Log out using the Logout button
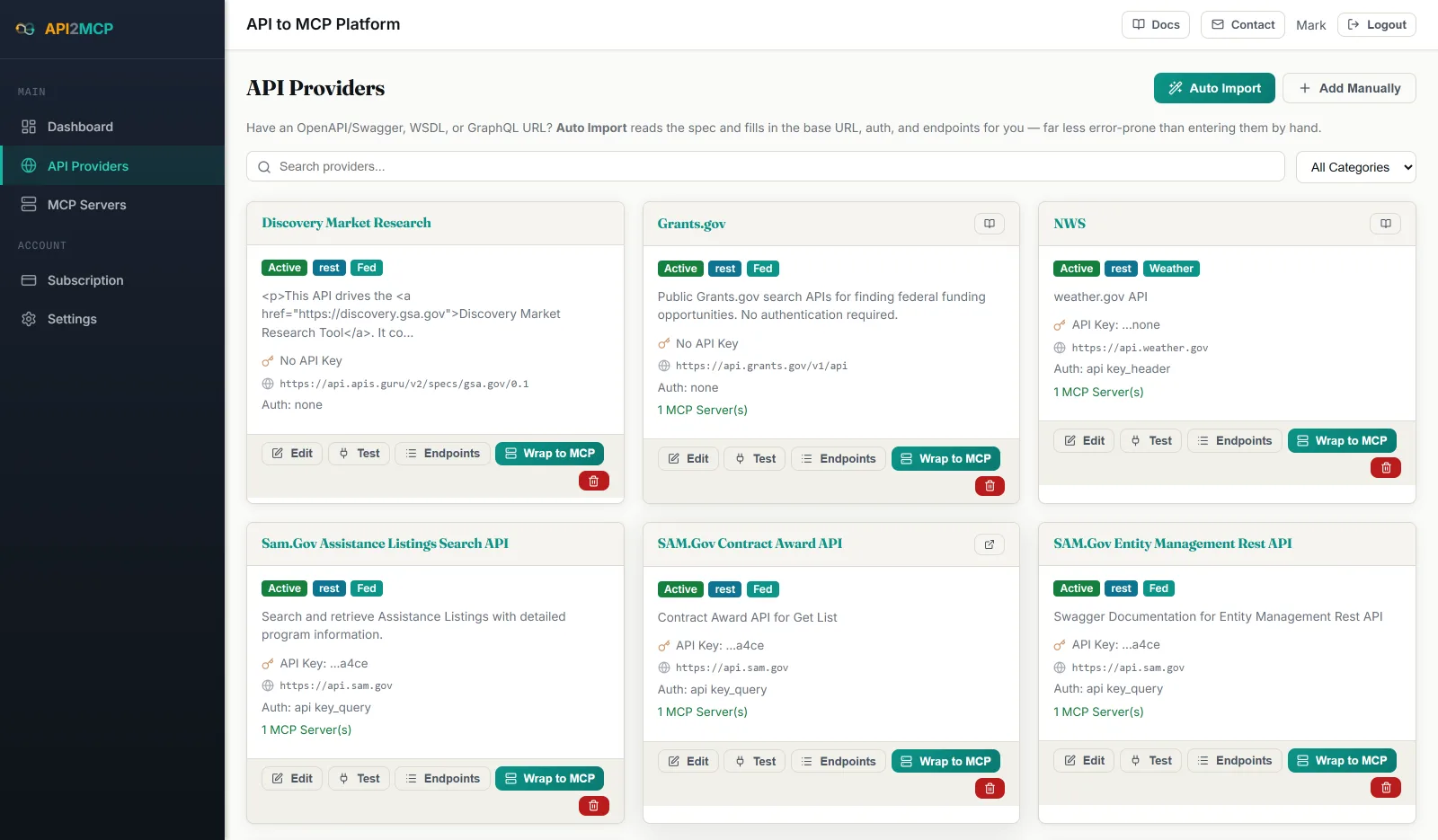 pyautogui.click(x=1377, y=25)
